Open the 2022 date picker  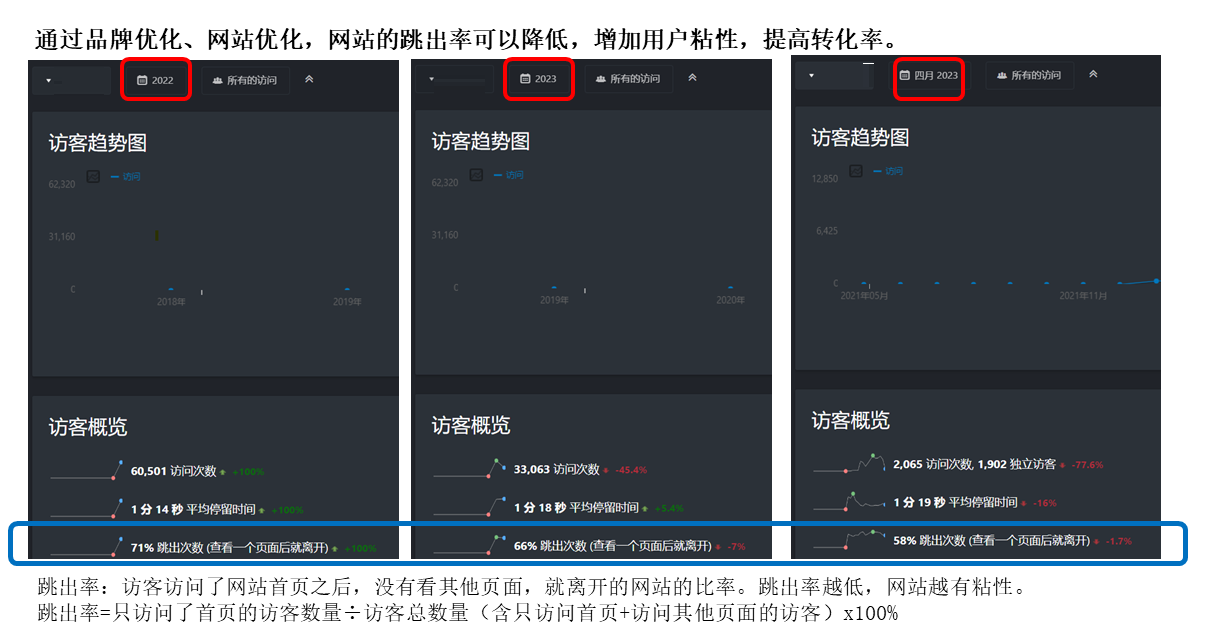(x=155, y=80)
